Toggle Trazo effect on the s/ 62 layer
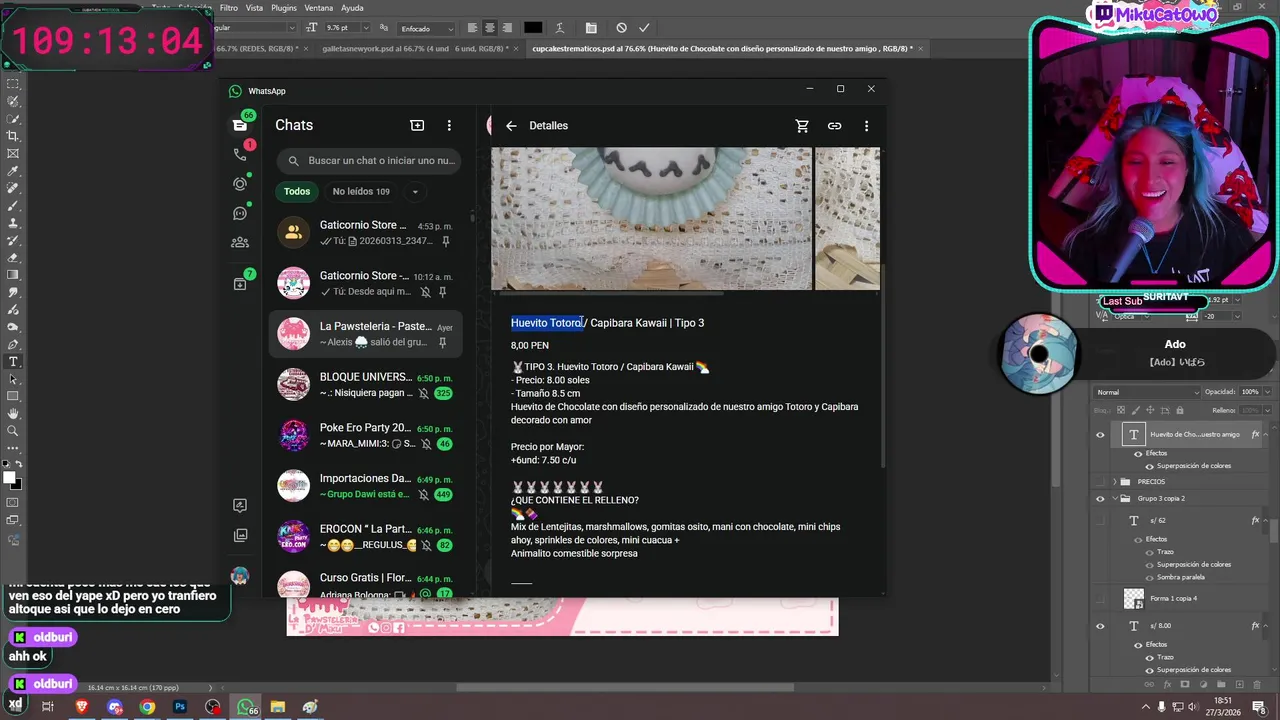 coord(1149,552)
